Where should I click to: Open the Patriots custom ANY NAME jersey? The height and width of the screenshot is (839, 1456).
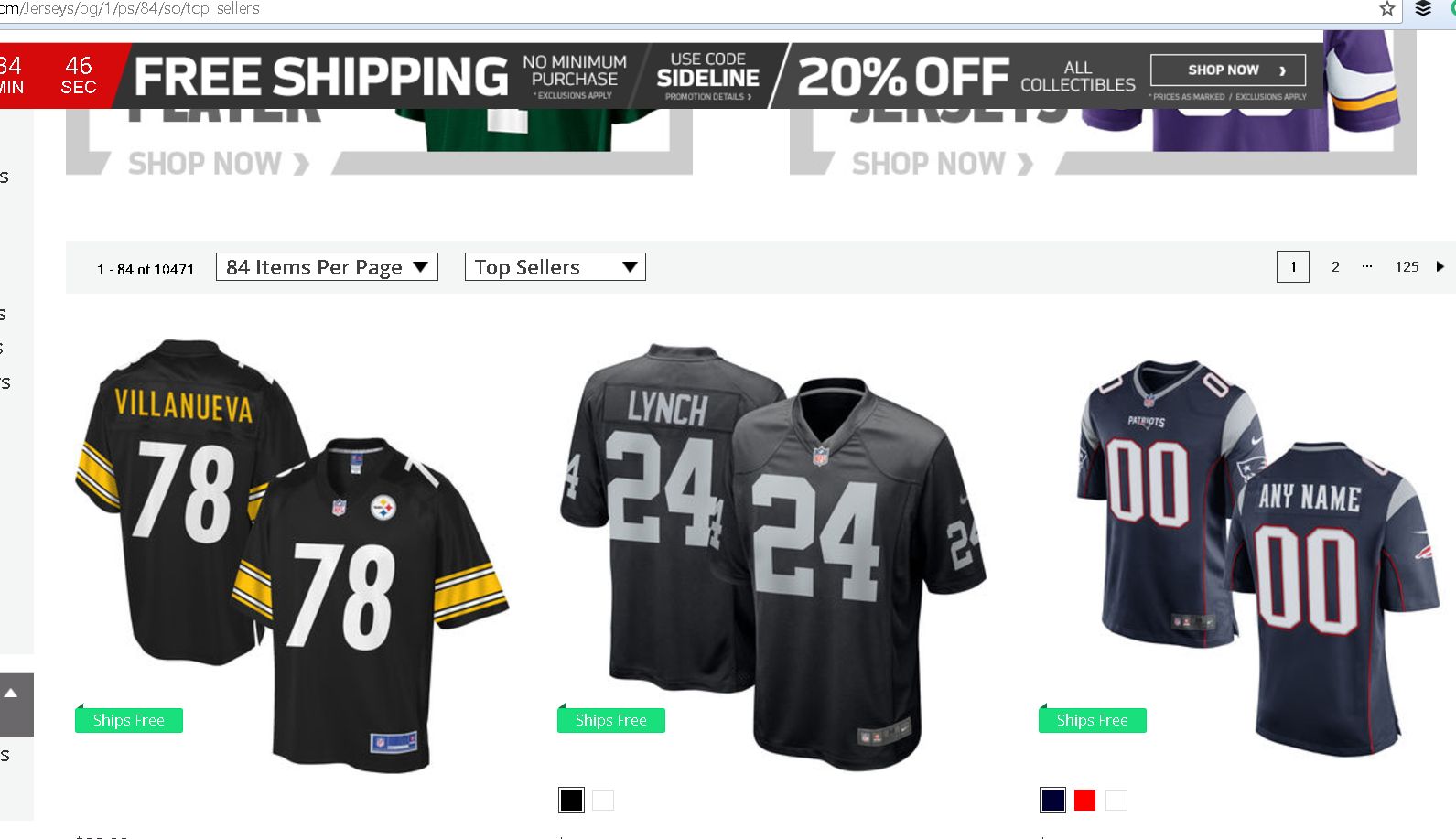(1257, 555)
